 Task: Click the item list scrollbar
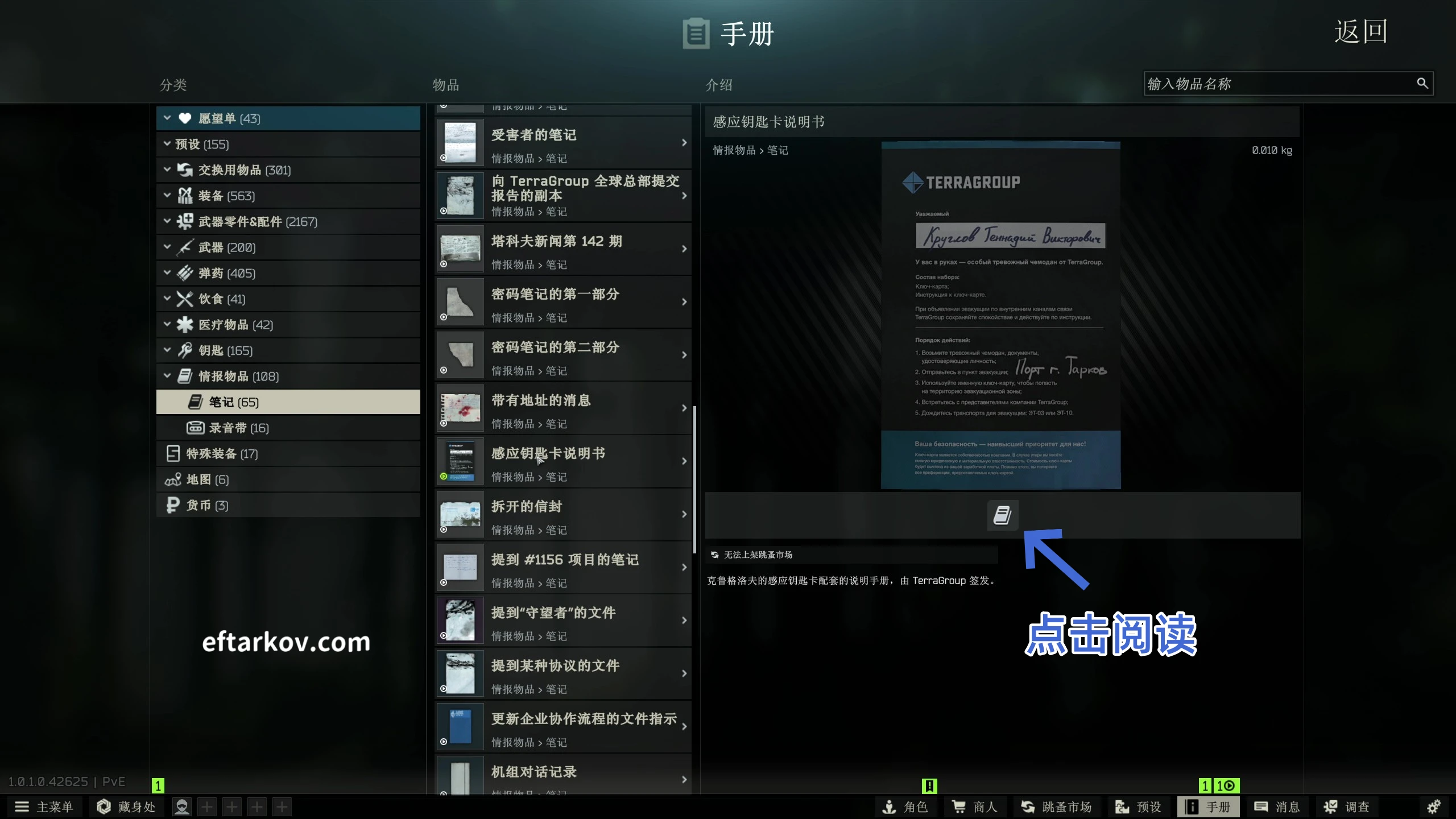point(694,479)
